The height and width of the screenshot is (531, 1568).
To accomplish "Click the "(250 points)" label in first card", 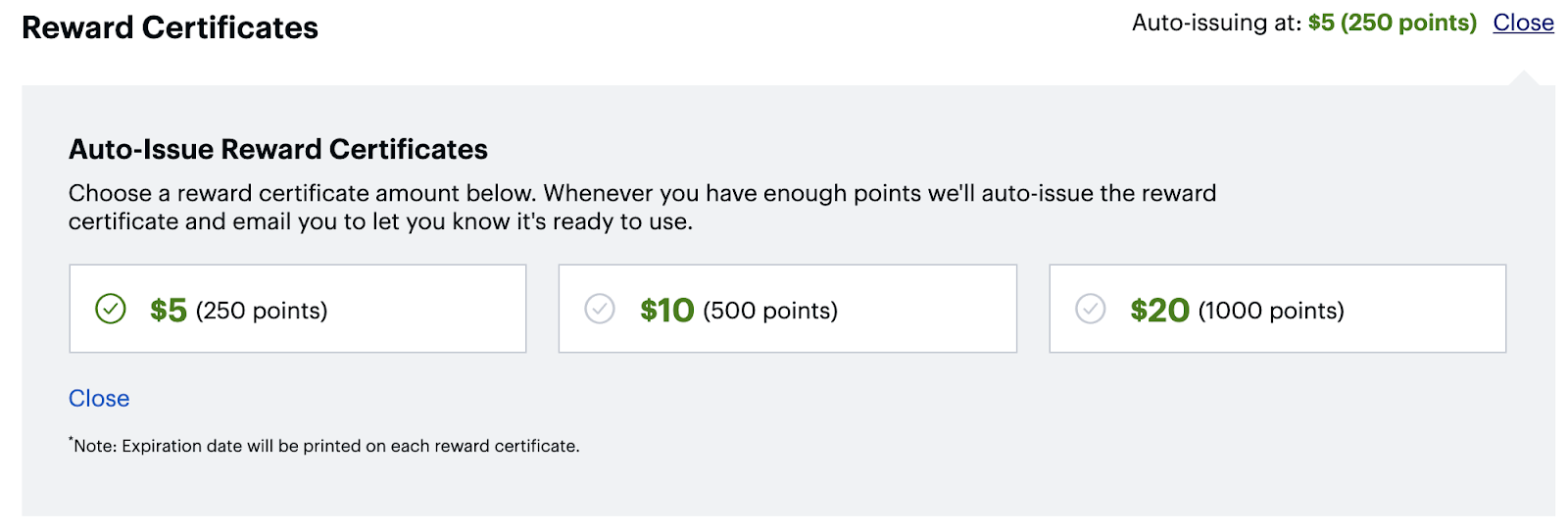I will (x=262, y=311).
